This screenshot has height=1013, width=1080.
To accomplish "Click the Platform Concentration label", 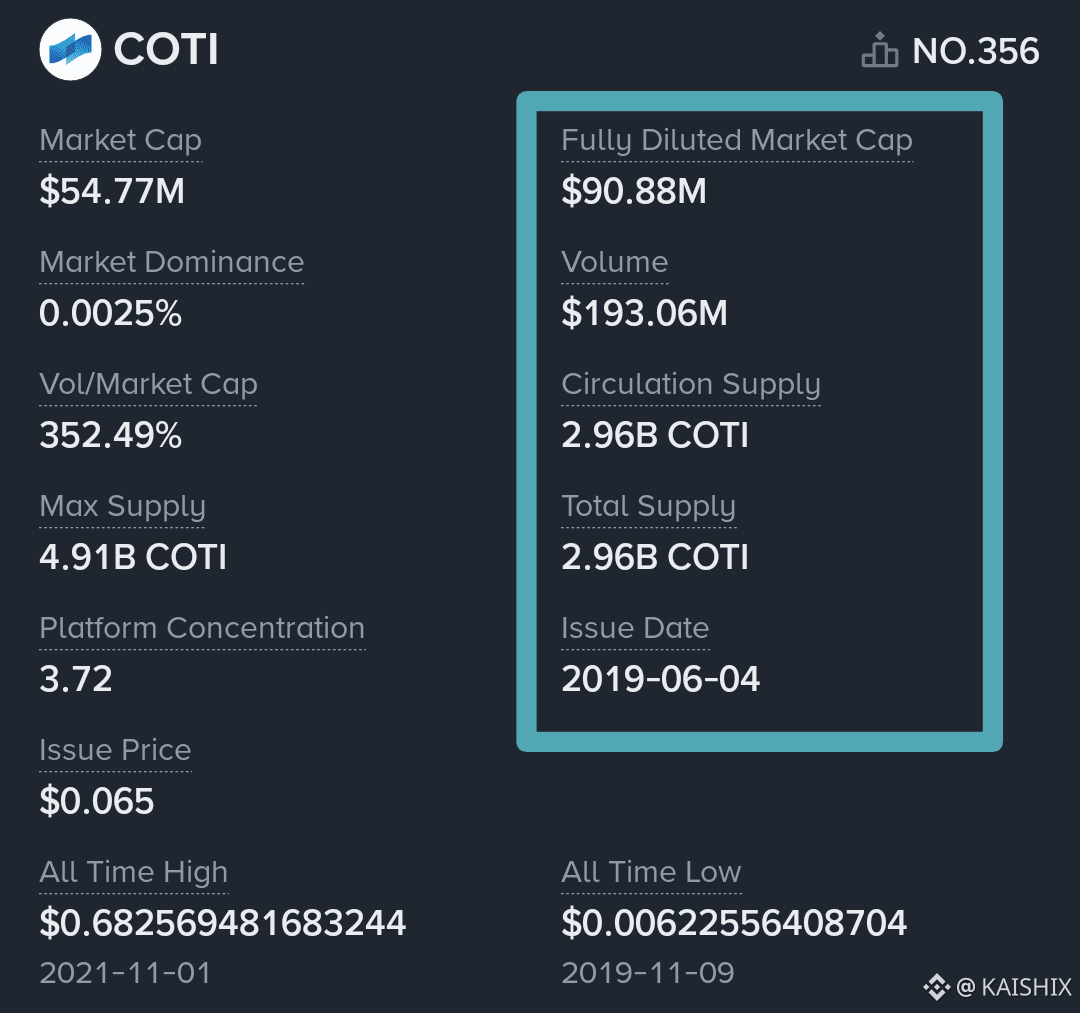I will point(202,628).
